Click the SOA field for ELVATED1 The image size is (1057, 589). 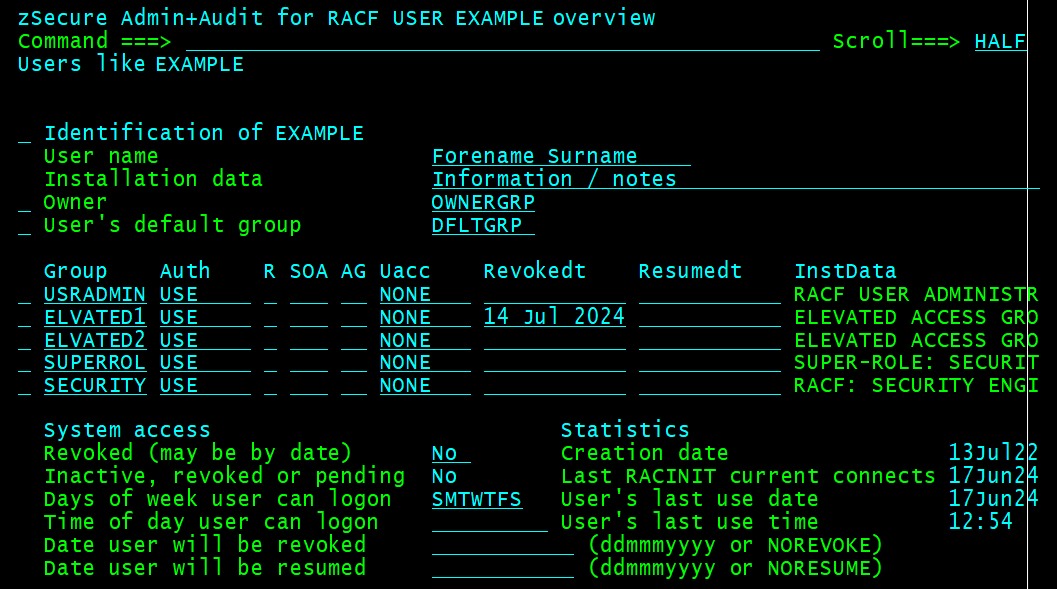[309, 317]
